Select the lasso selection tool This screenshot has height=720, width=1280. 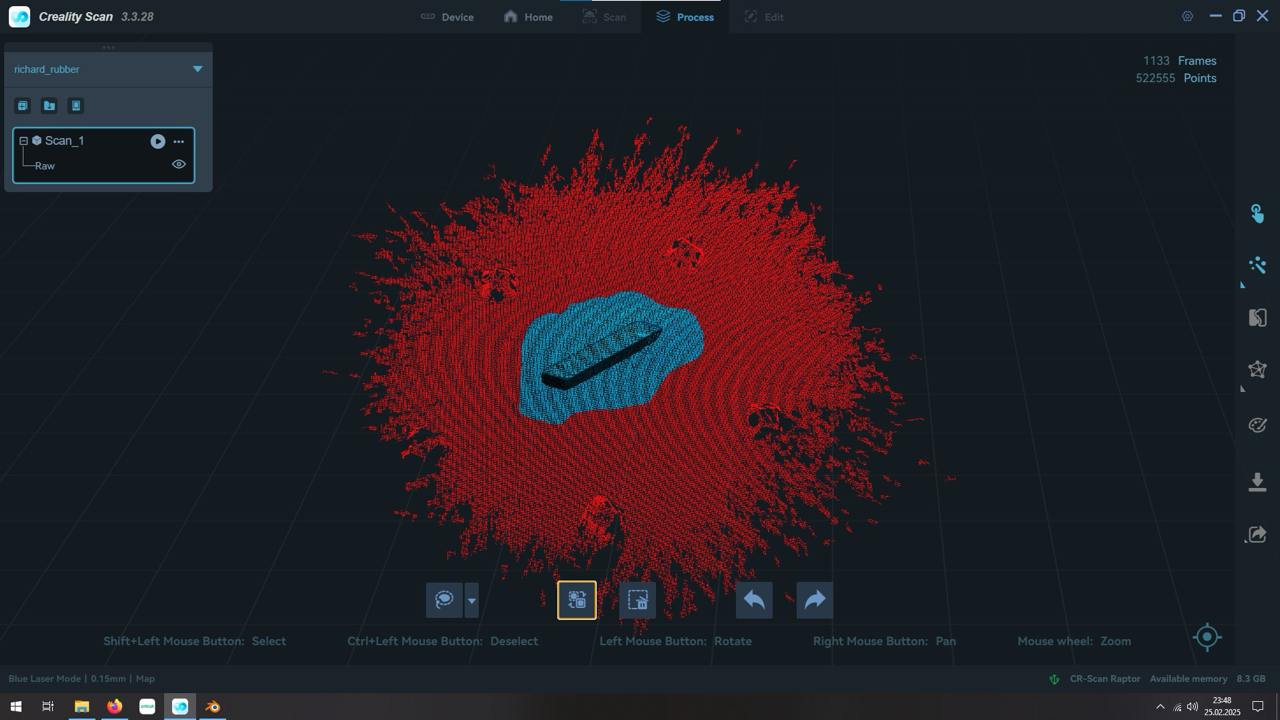click(444, 600)
